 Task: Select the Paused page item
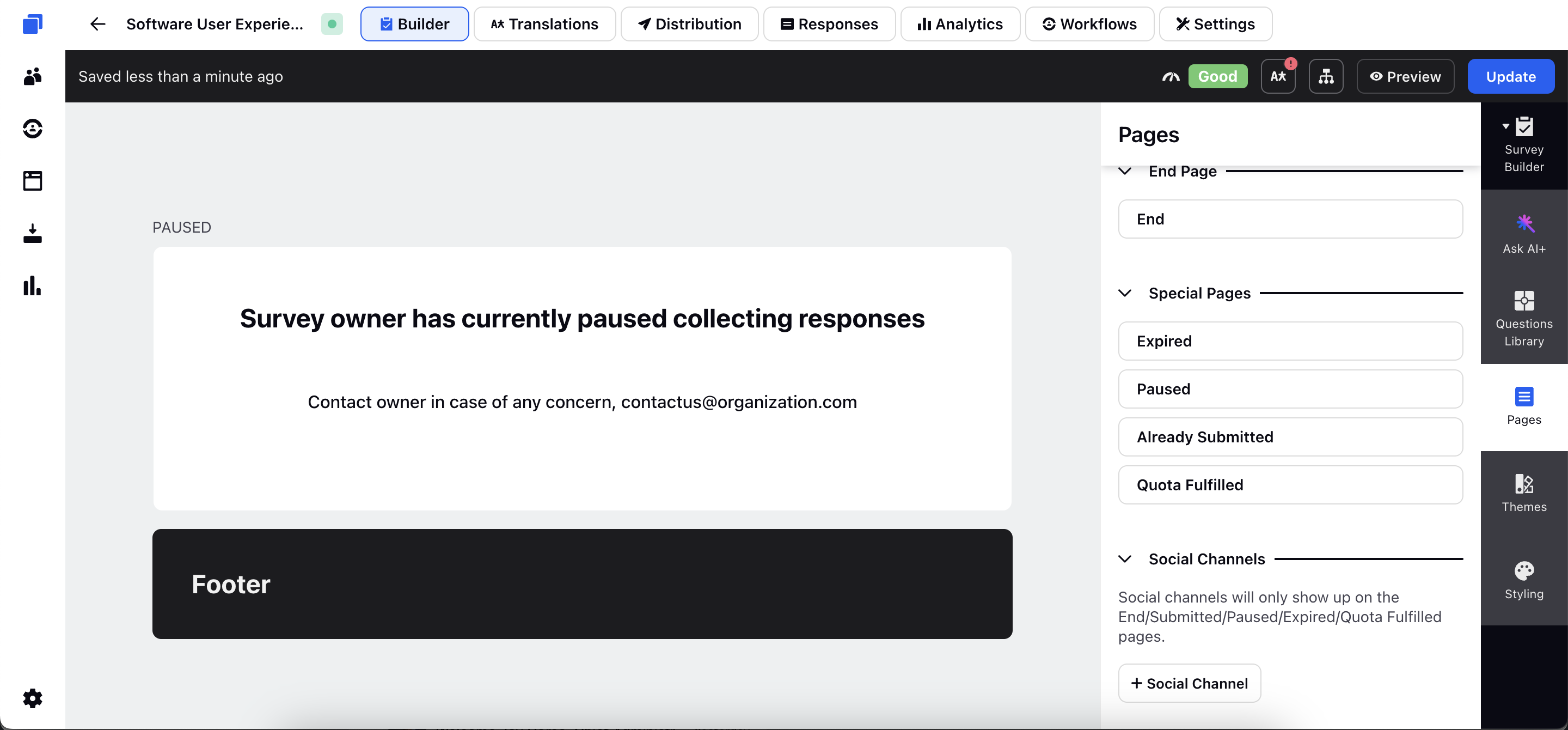[1290, 389]
